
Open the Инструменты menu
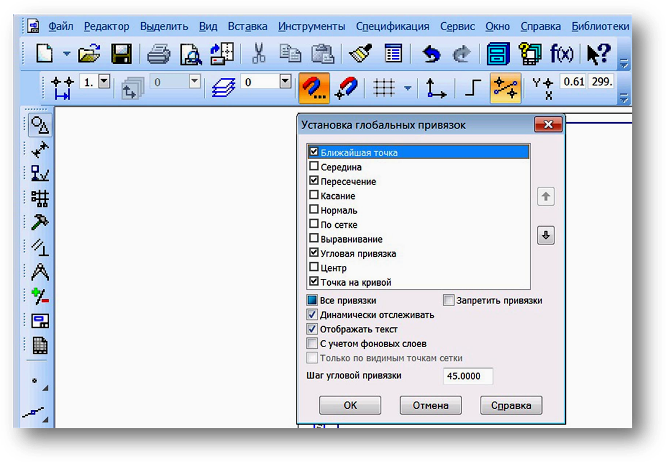[312, 25]
